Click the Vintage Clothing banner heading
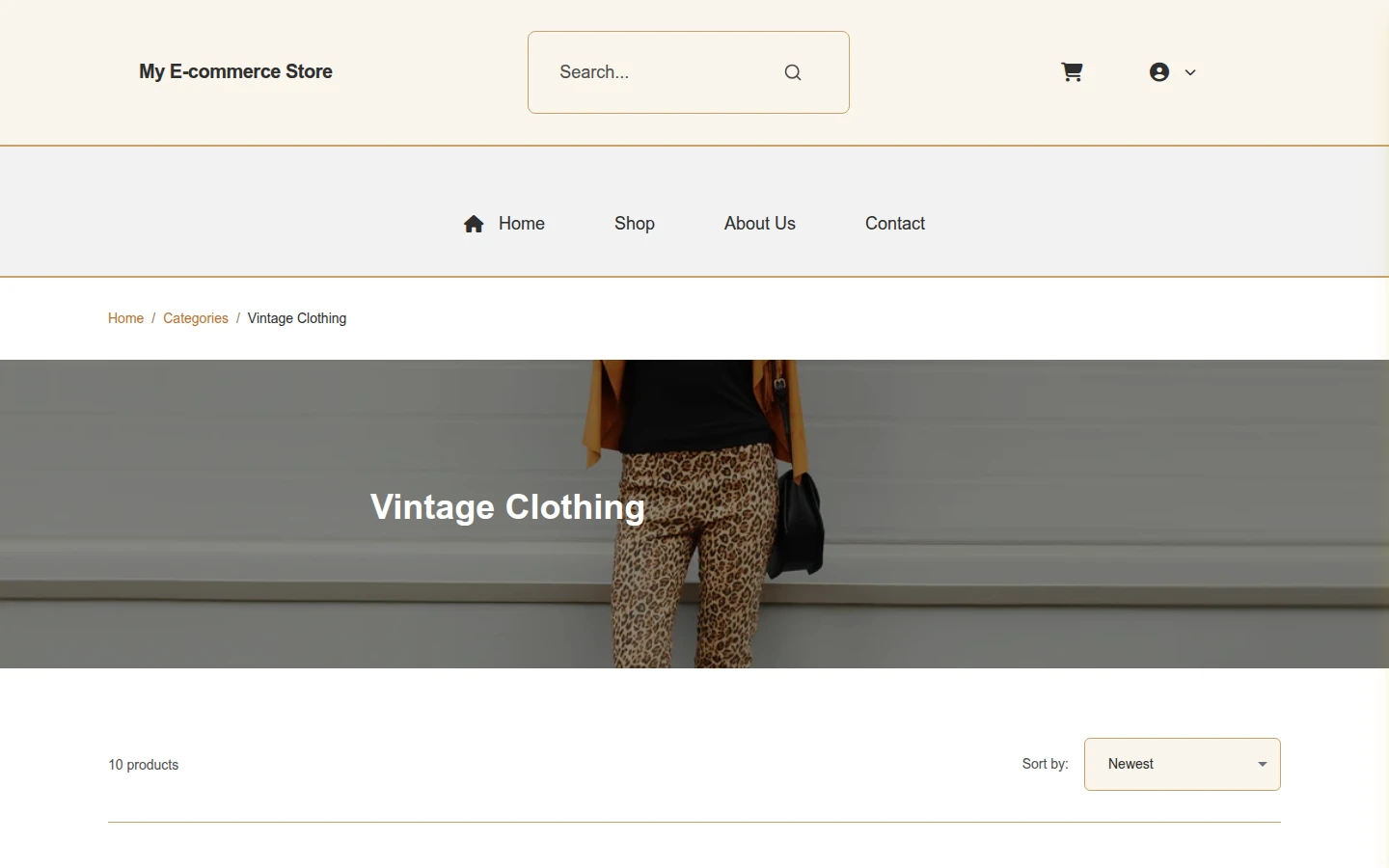This screenshot has width=1389, height=868. click(507, 507)
